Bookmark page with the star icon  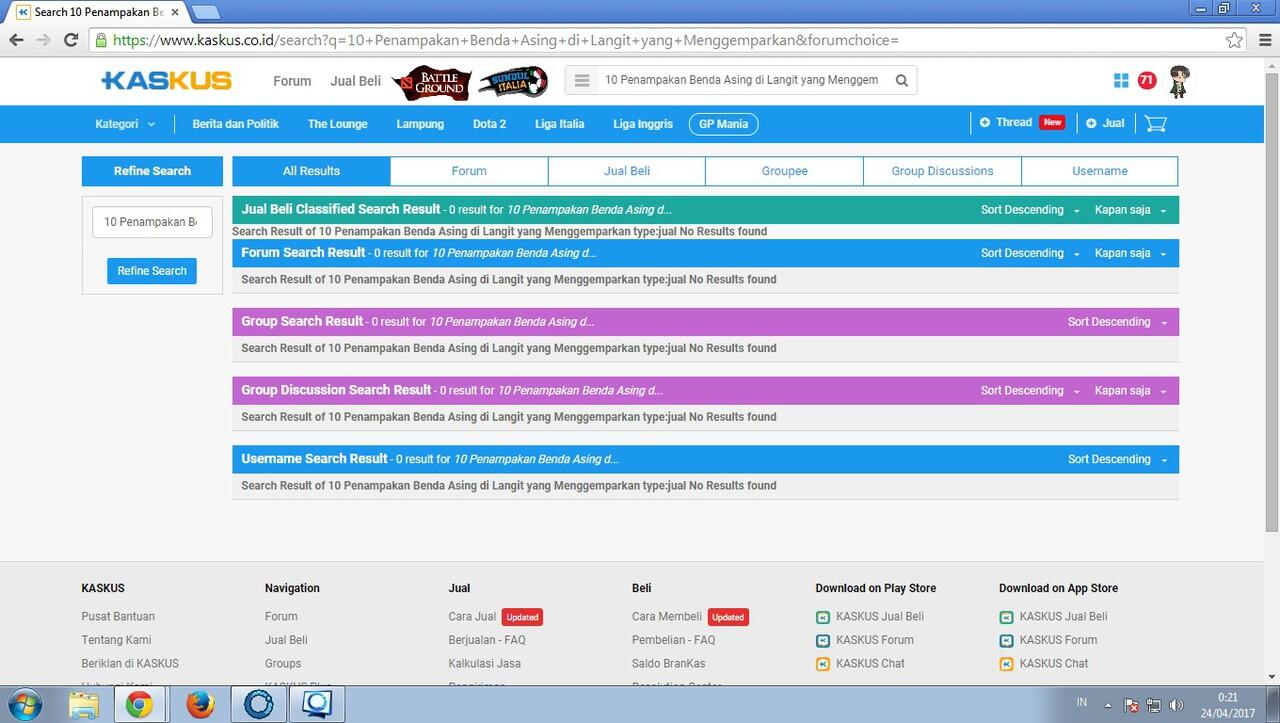(1234, 40)
